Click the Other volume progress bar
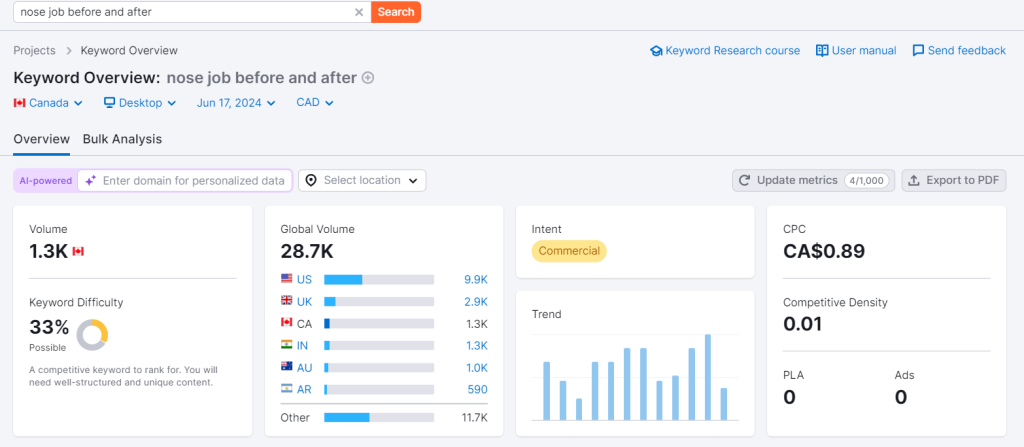Screen dimensions: 1024x447 [379, 418]
